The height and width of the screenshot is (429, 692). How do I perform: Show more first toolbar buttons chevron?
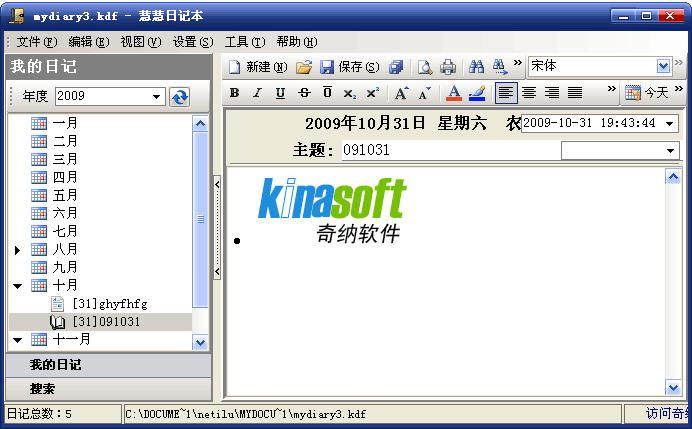518,63
